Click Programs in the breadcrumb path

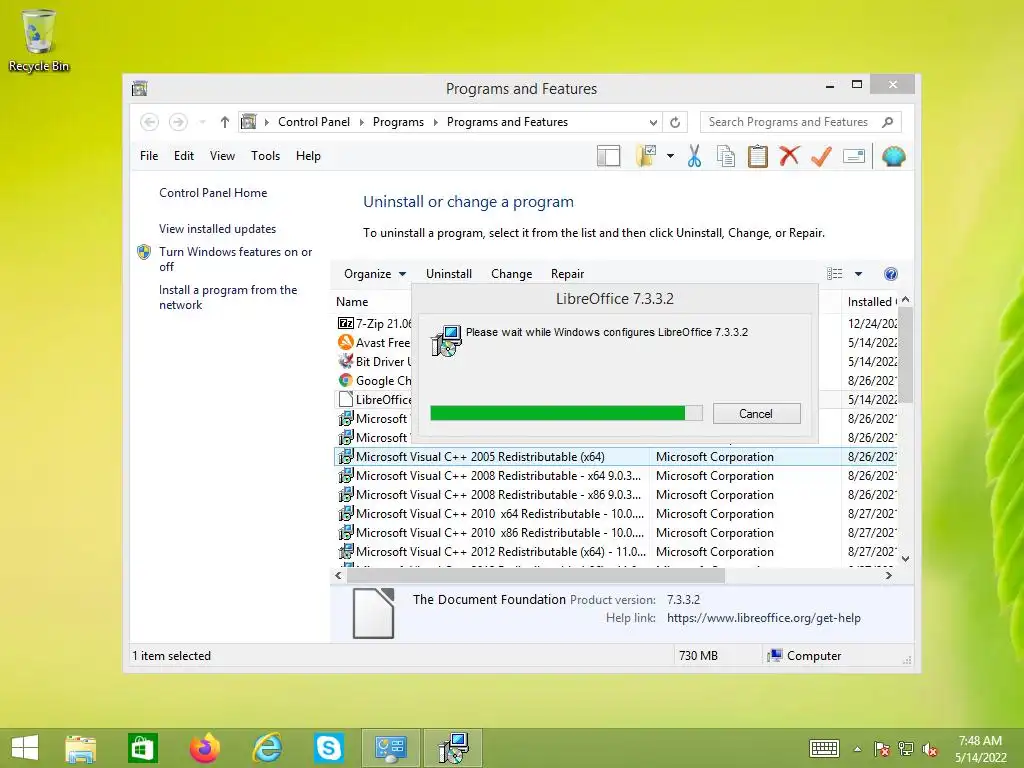pyautogui.click(x=398, y=122)
